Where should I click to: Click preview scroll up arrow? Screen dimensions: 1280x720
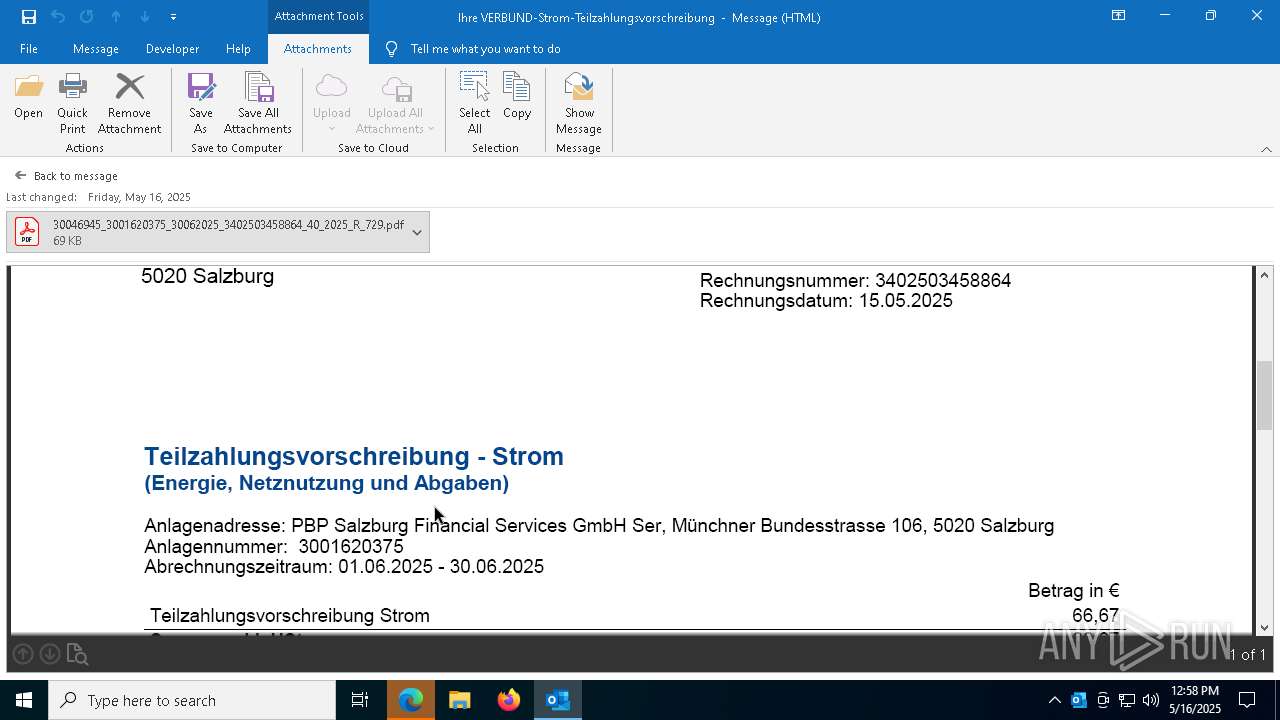[1264, 275]
